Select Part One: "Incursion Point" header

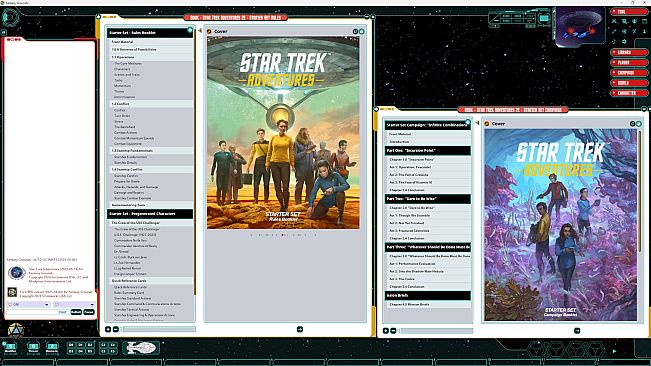[x=428, y=151]
